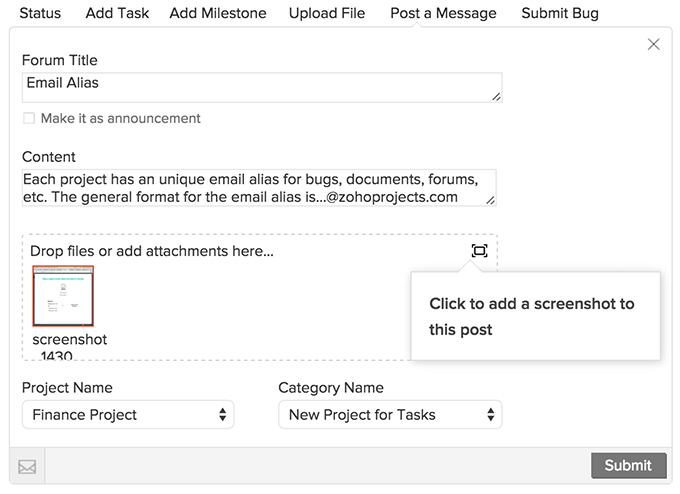Open the Post a Message tab
Screen dimensions: 680x494
tap(443, 13)
